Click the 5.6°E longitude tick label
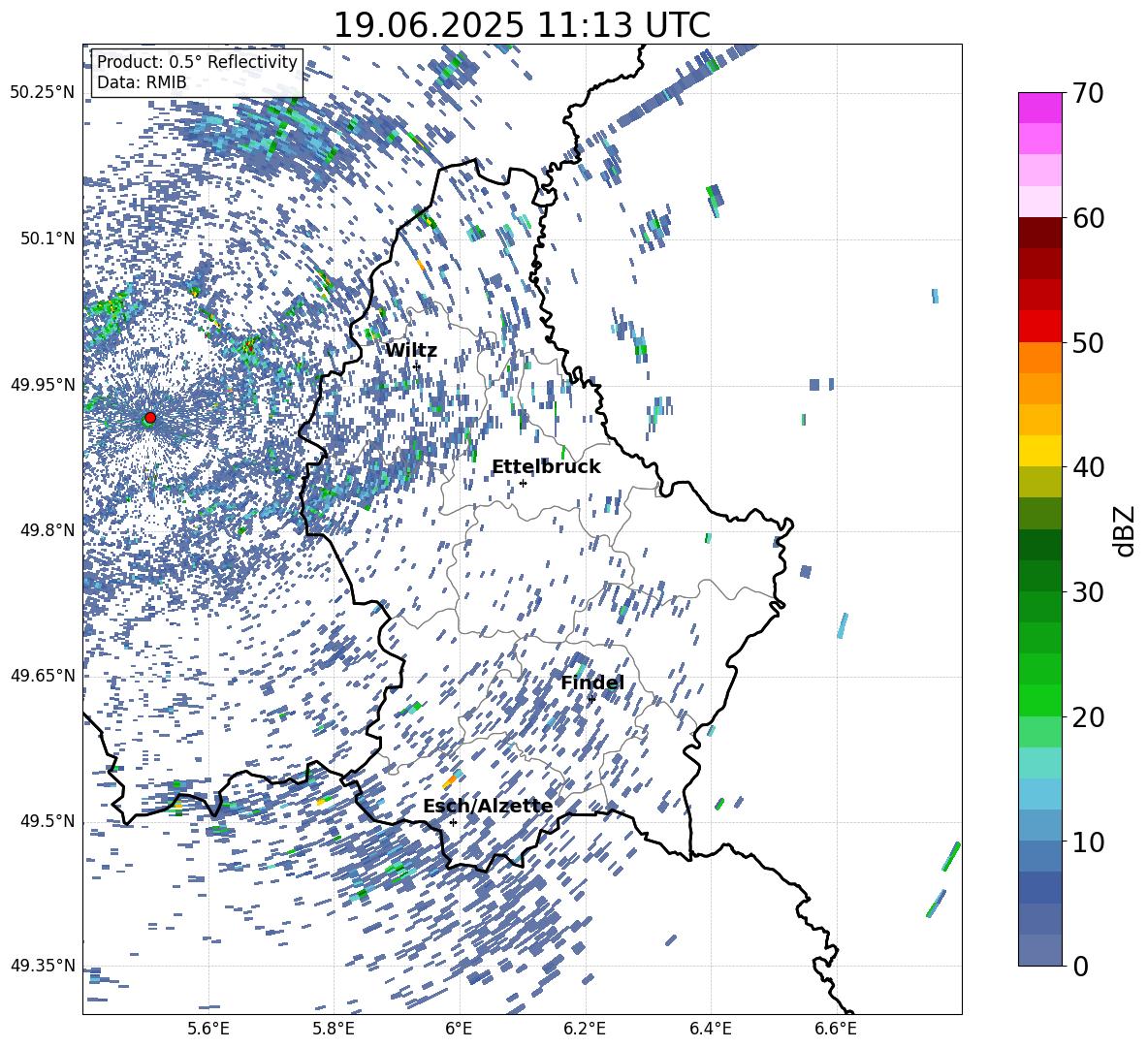Screen dimensions: 1148x1048 (x=208, y=1029)
